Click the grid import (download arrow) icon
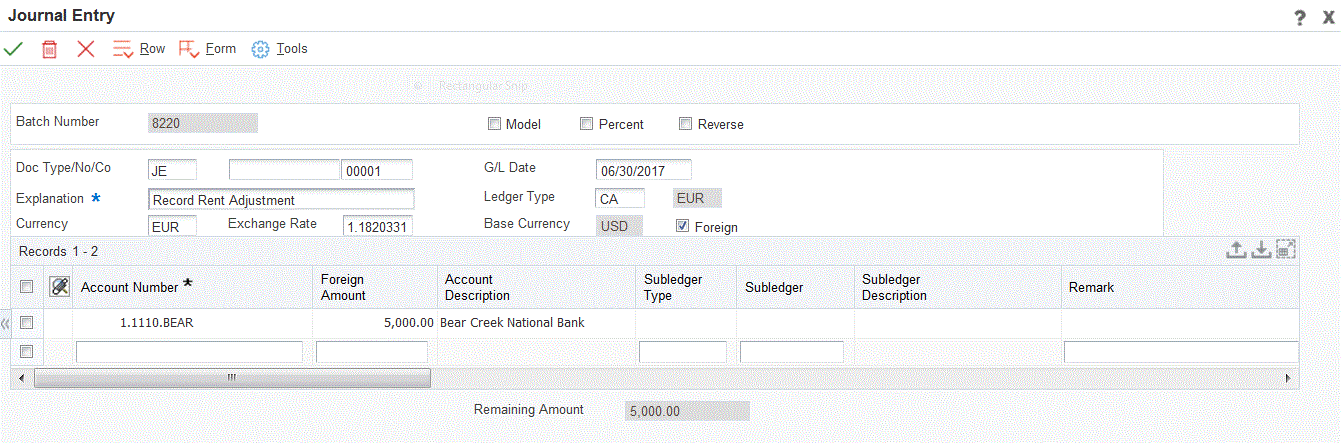The width and height of the screenshot is (1341, 443). tap(1262, 250)
